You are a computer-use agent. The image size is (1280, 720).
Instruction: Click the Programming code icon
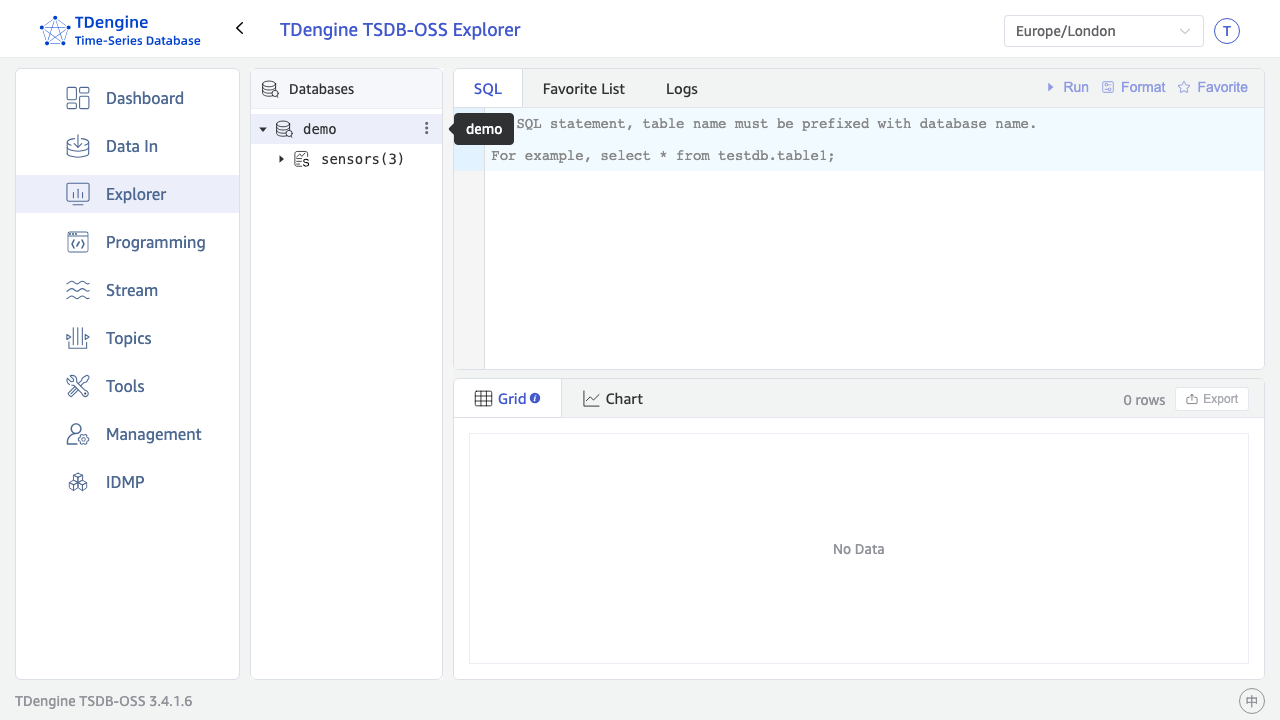click(x=78, y=242)
